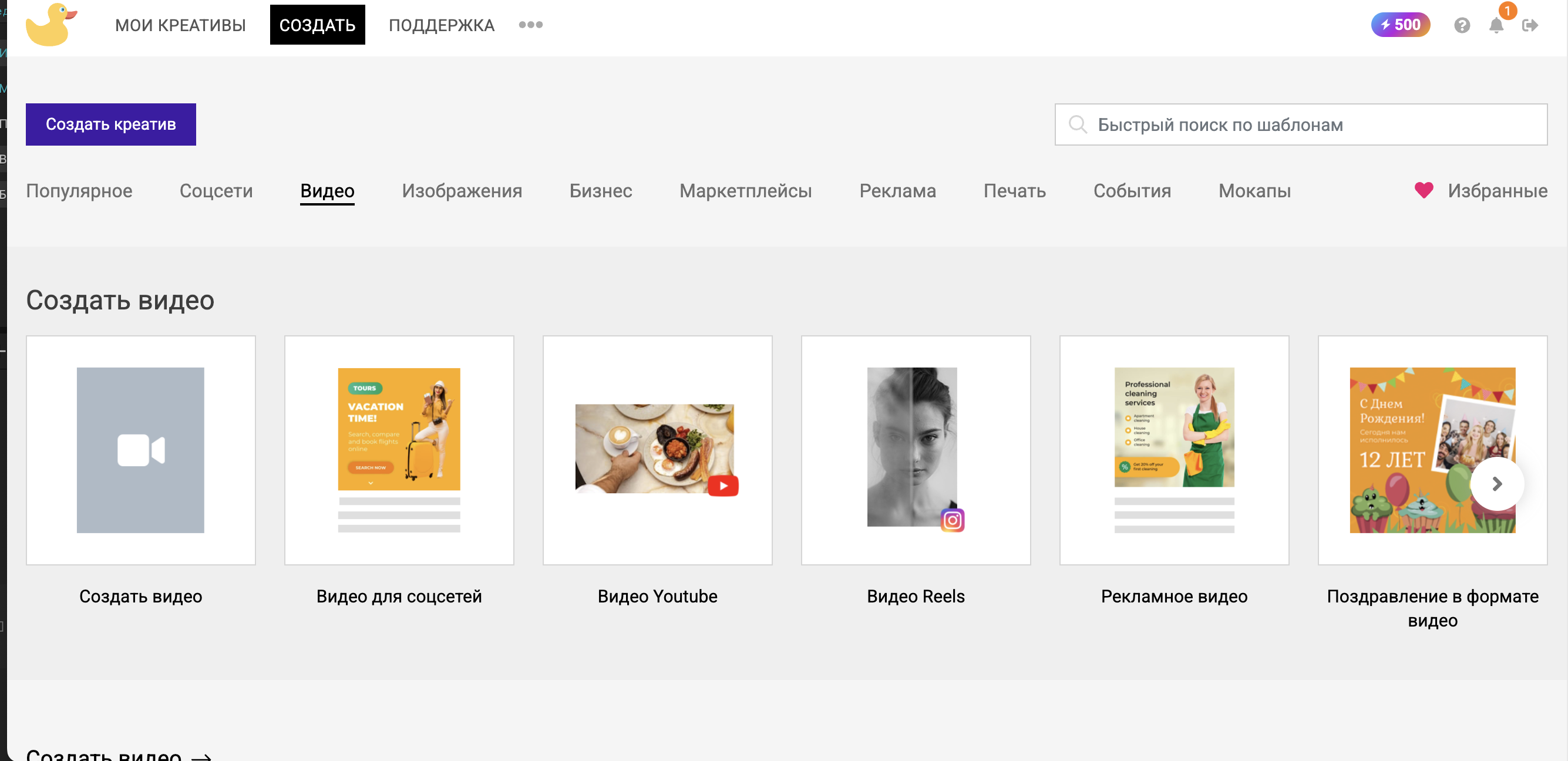
Task: Open the help question mark icon
Action: coord(1462,26)
